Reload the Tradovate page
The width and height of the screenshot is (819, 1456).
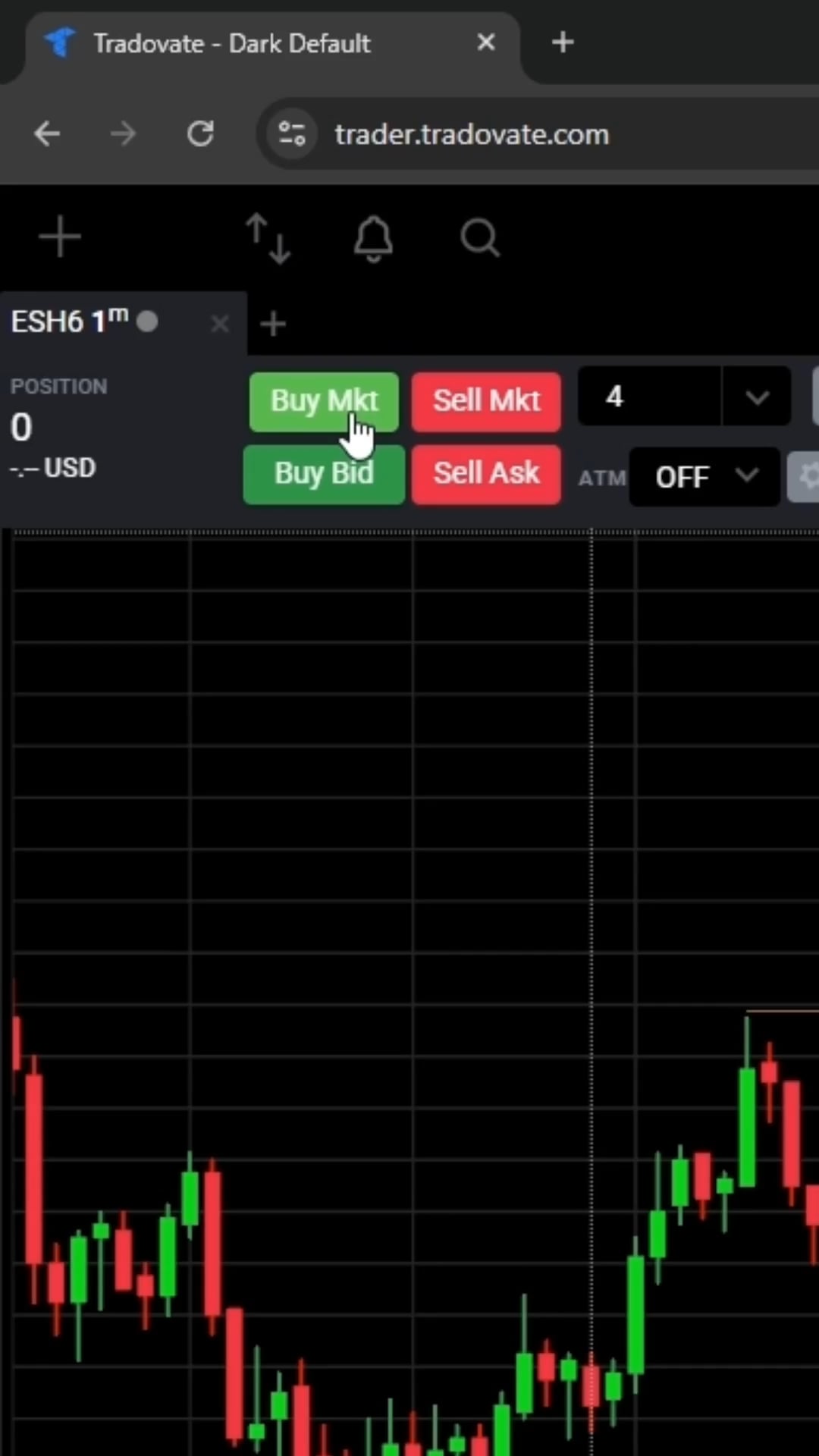(200, 134)
